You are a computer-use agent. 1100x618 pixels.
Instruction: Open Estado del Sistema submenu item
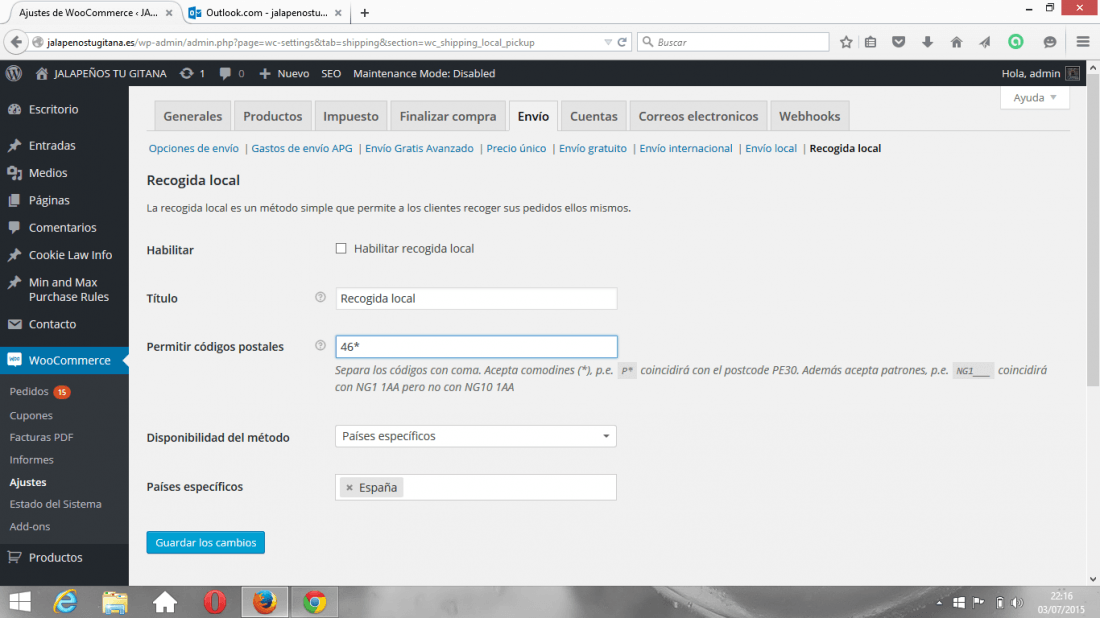55,504
